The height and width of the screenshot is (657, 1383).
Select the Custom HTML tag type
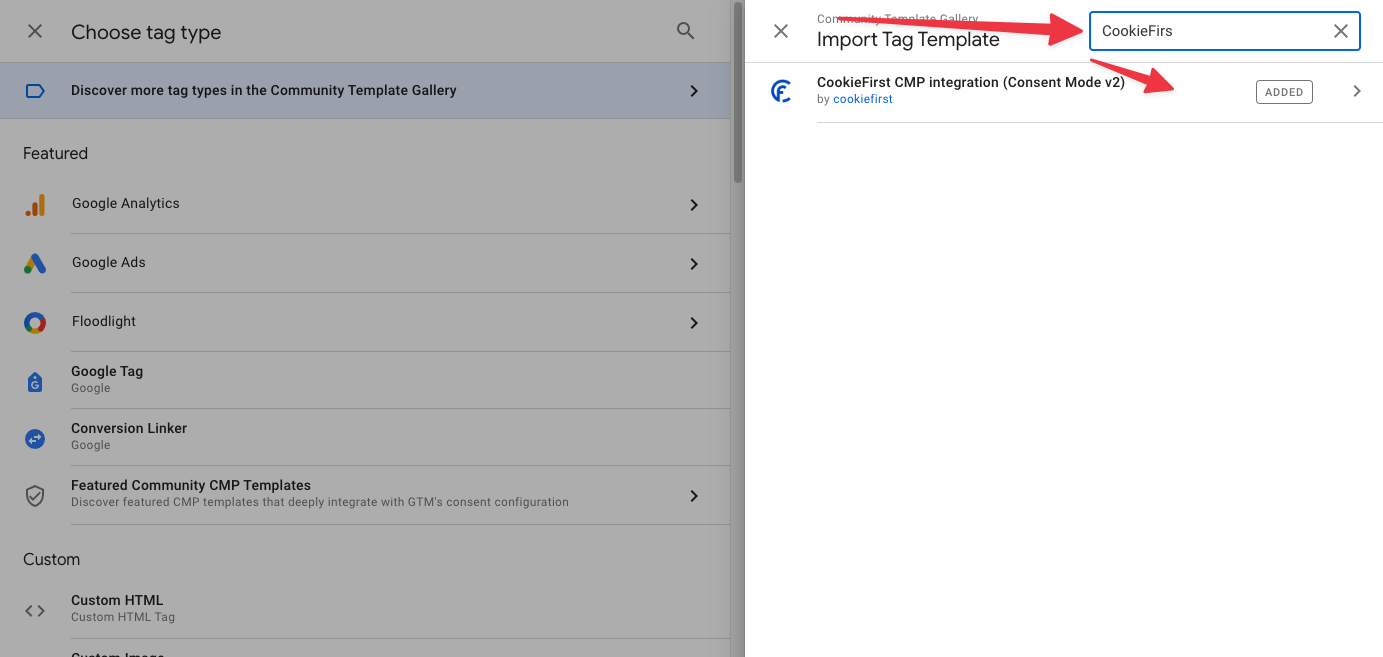[365, 609]
